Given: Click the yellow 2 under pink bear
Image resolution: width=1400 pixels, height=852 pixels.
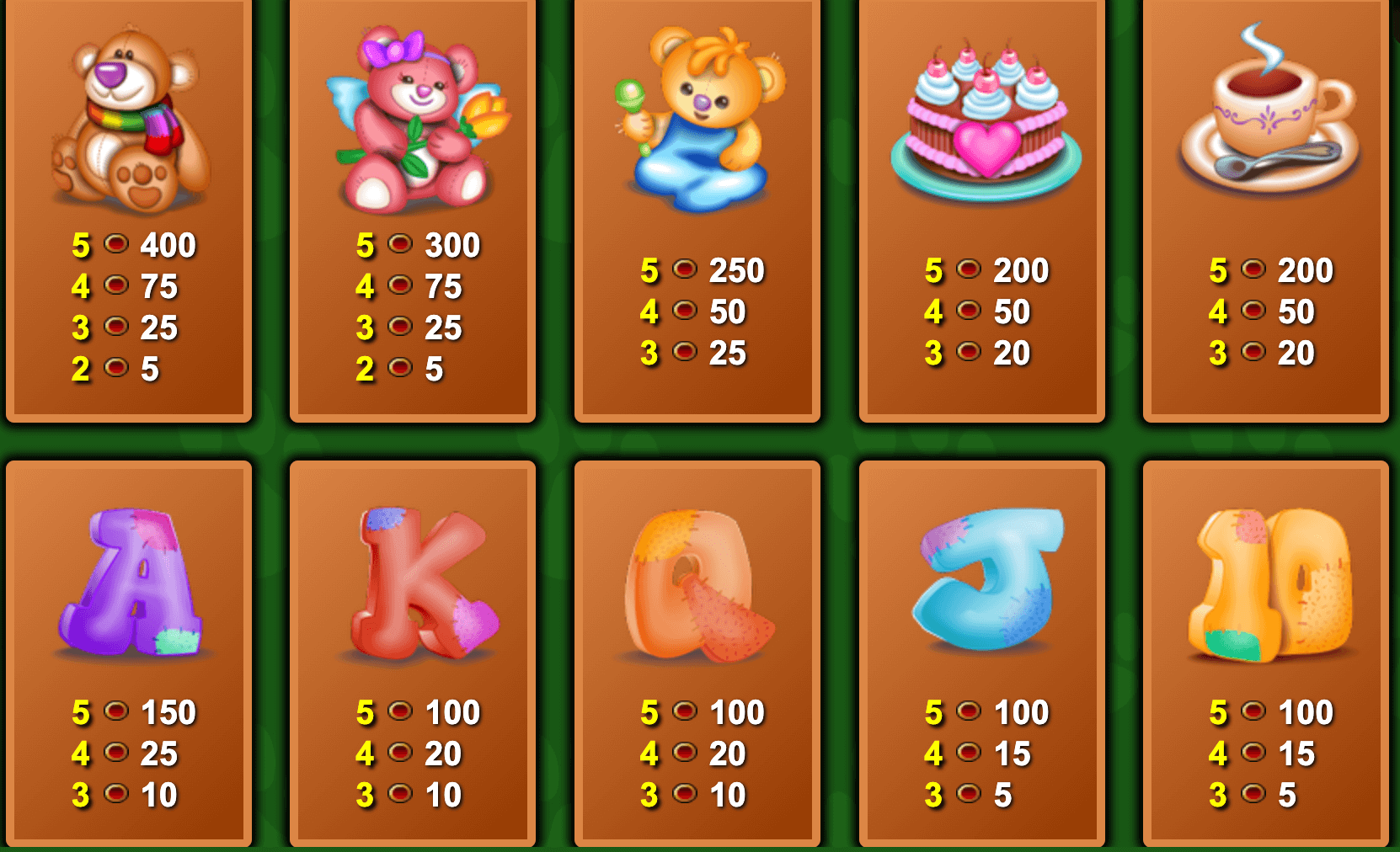Looking at the screenshot, I should (x=365, y=370).
